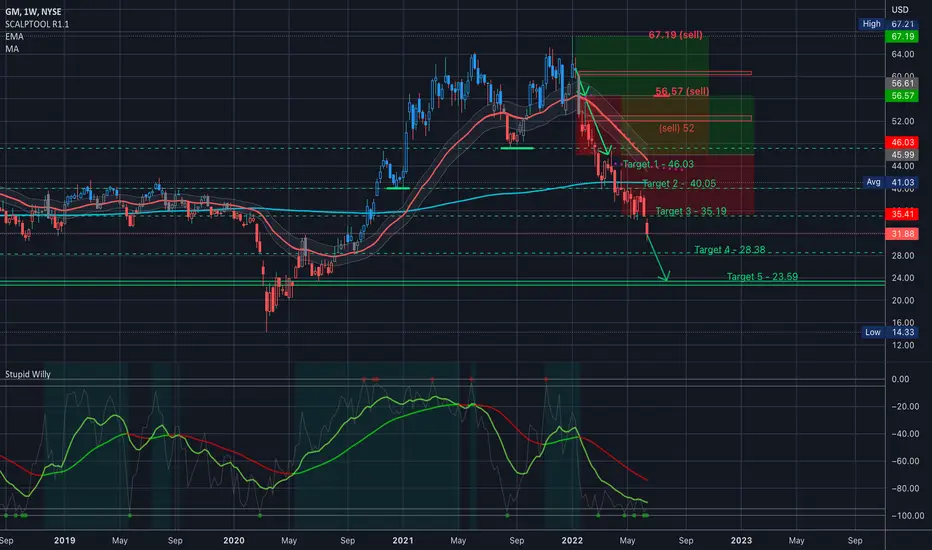
Task: Click the Avg 41.03 price scale label
Action: 890,182
